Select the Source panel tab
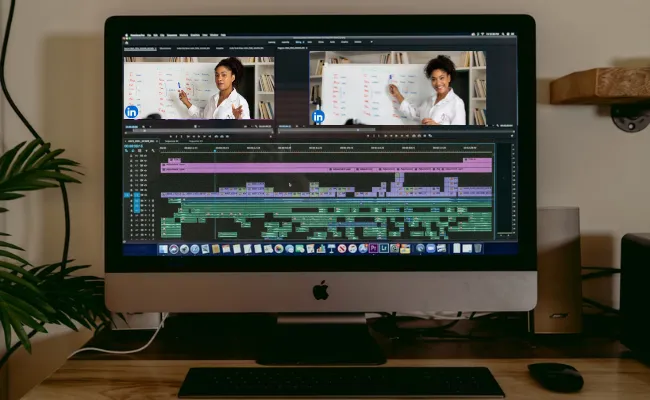650x400 pixels. coord(140,48)
